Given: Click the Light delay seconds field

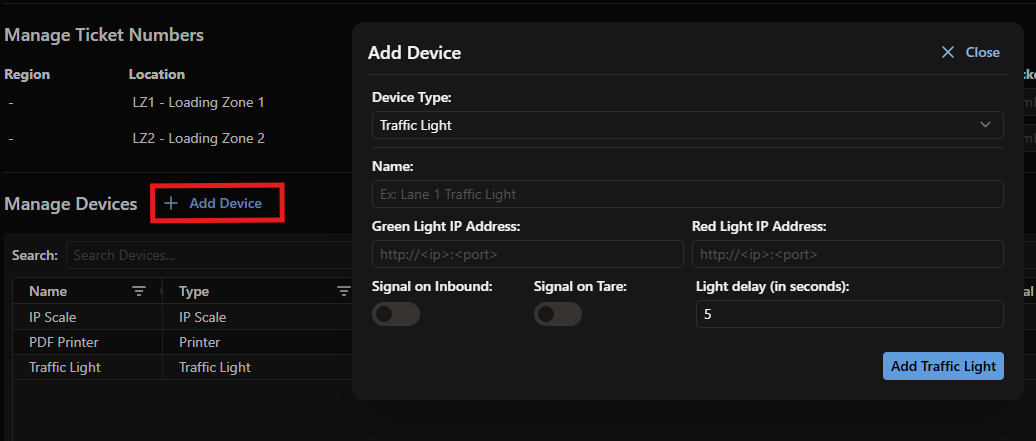Looking at the screenshot, I should (x=850, y=314).
